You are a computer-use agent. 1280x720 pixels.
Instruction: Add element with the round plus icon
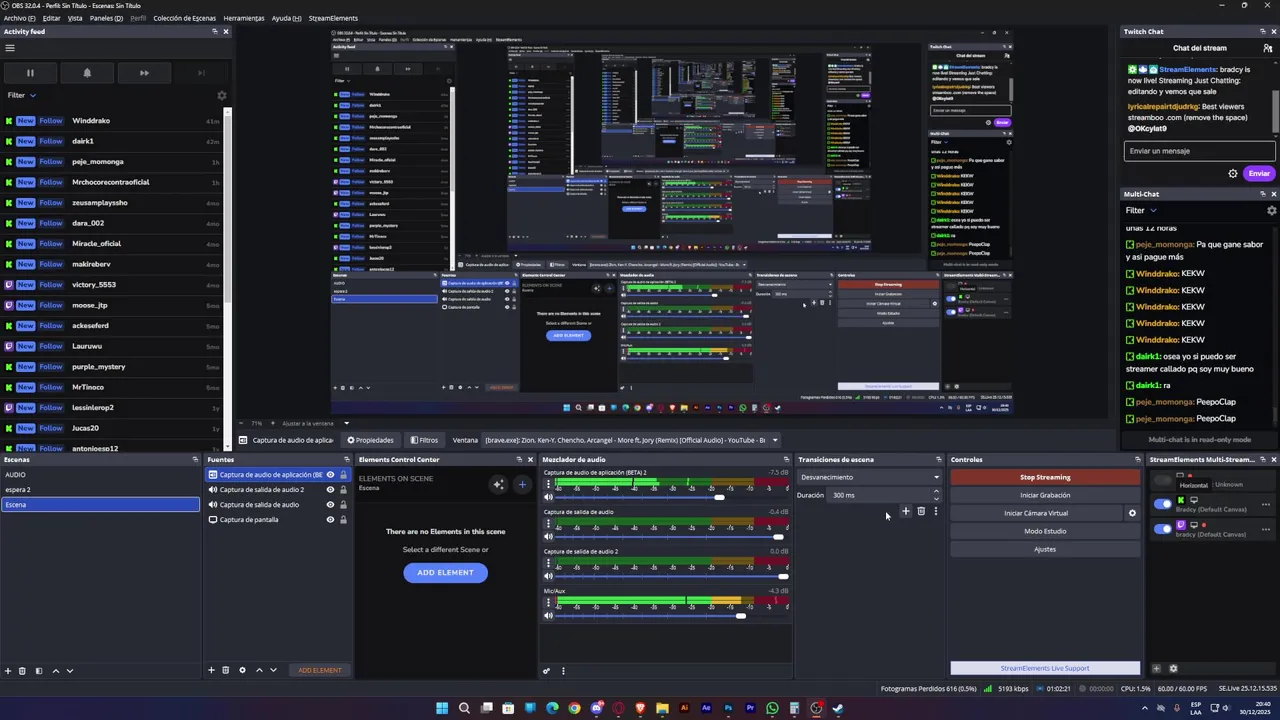tap(522, 485)
